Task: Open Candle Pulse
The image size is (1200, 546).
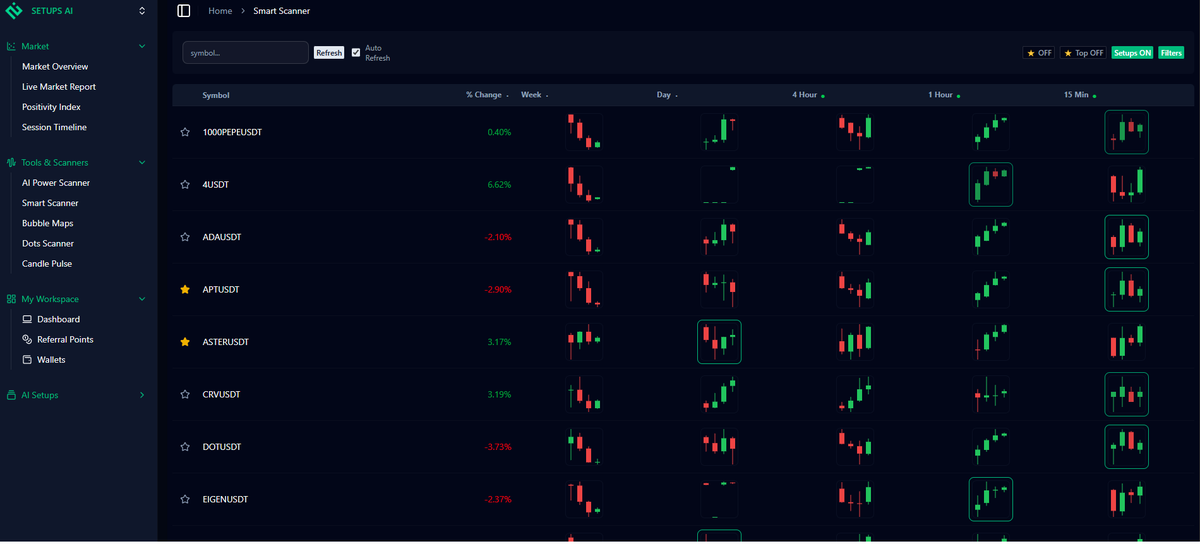Action: click(47, 264)
